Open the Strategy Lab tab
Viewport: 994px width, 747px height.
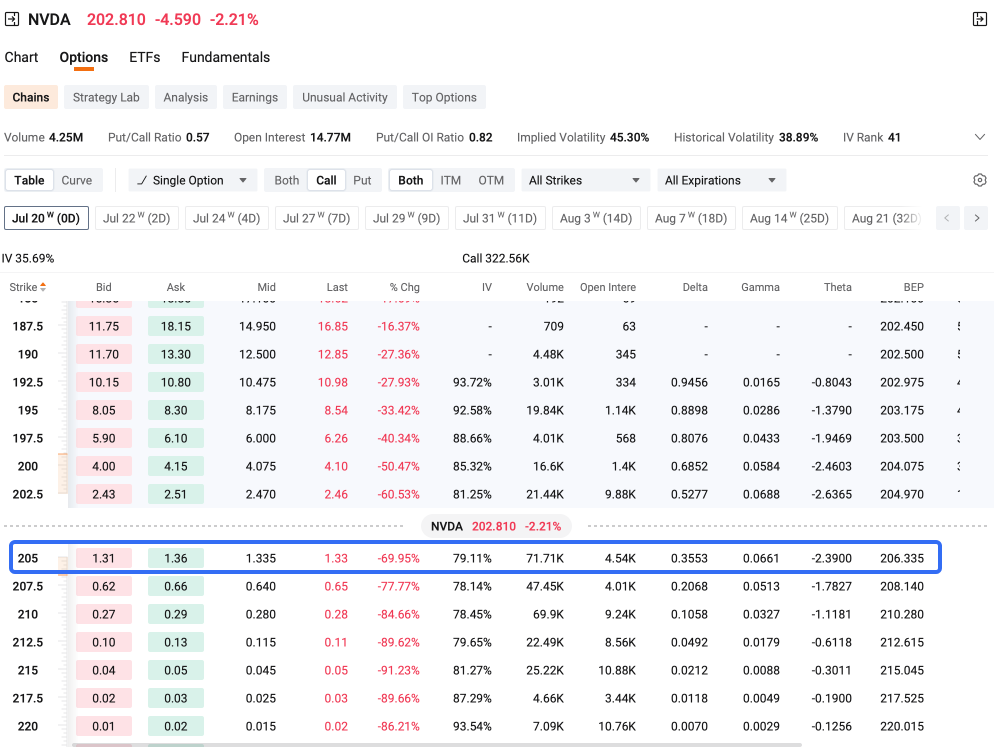pos(106,97)
